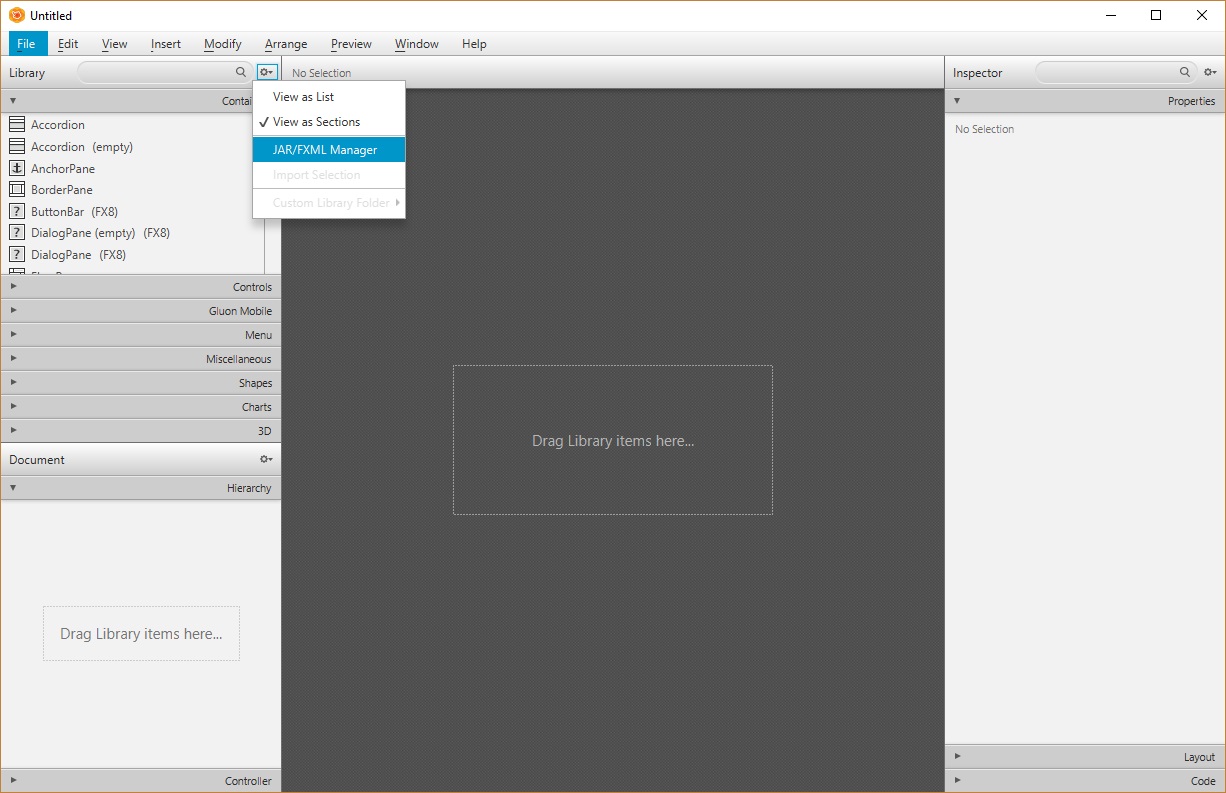Expand the Miscellaneous library section
Screen dimensions: 1226x793
(x=141, y=359)
